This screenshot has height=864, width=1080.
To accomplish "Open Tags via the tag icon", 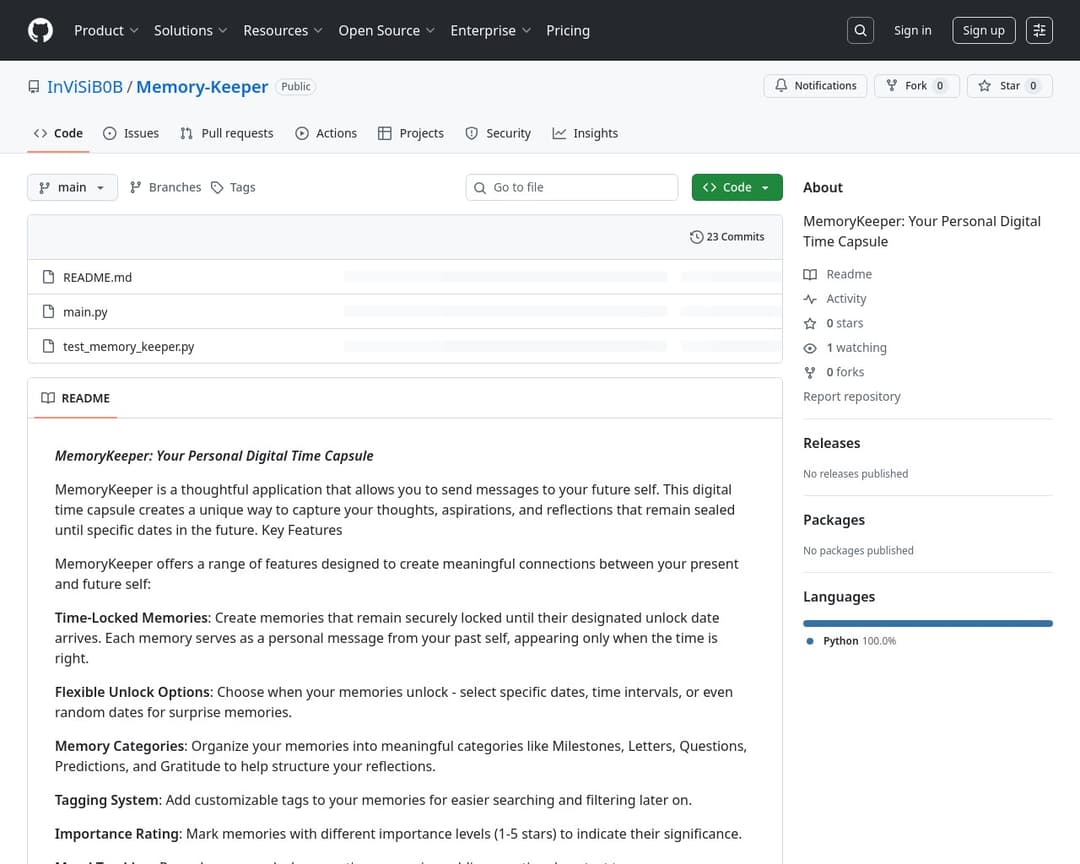I will [x=217, y=187].
